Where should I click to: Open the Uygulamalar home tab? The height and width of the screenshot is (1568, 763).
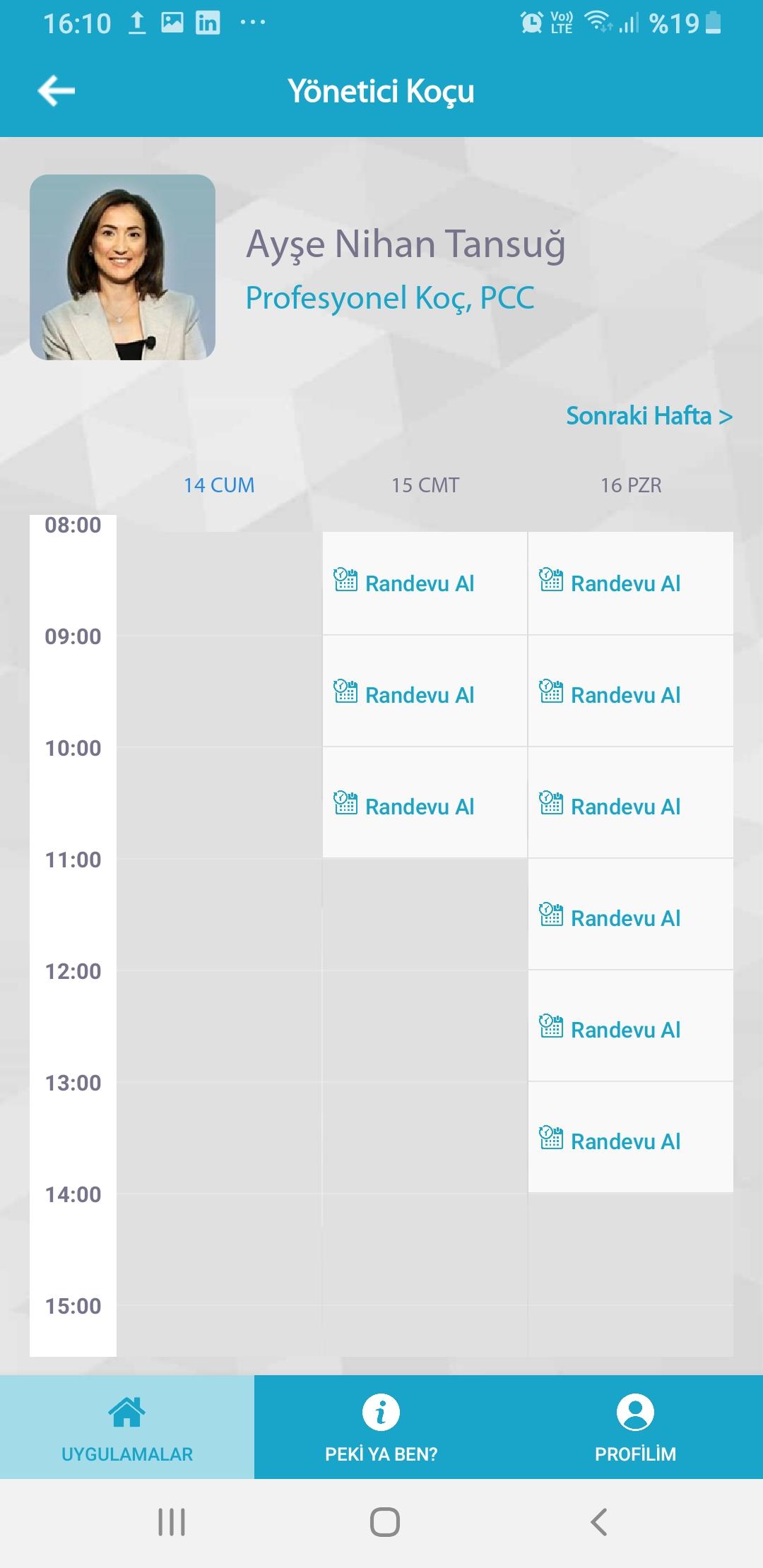127,1427
